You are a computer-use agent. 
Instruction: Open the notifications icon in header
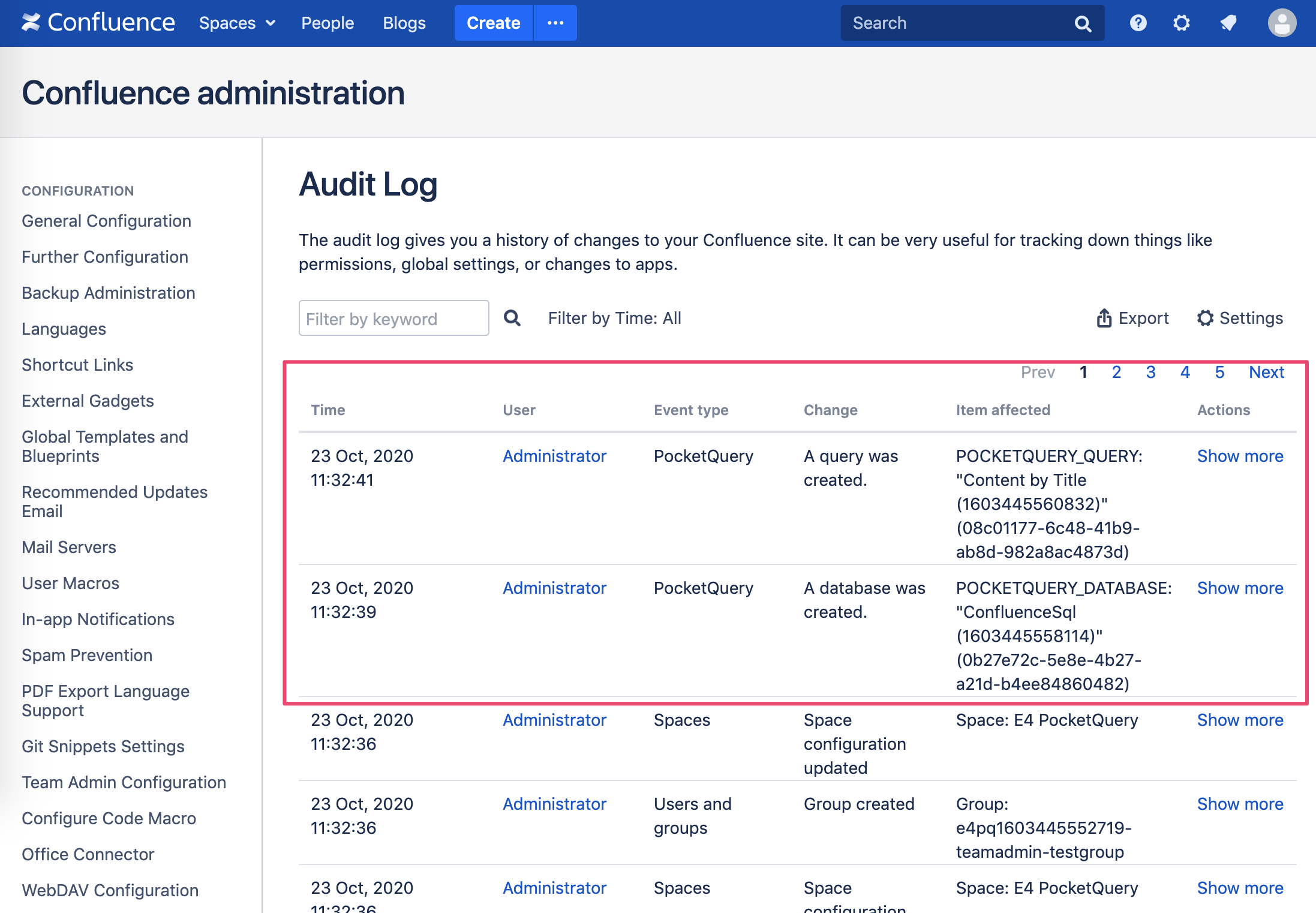pos(1228,23)
